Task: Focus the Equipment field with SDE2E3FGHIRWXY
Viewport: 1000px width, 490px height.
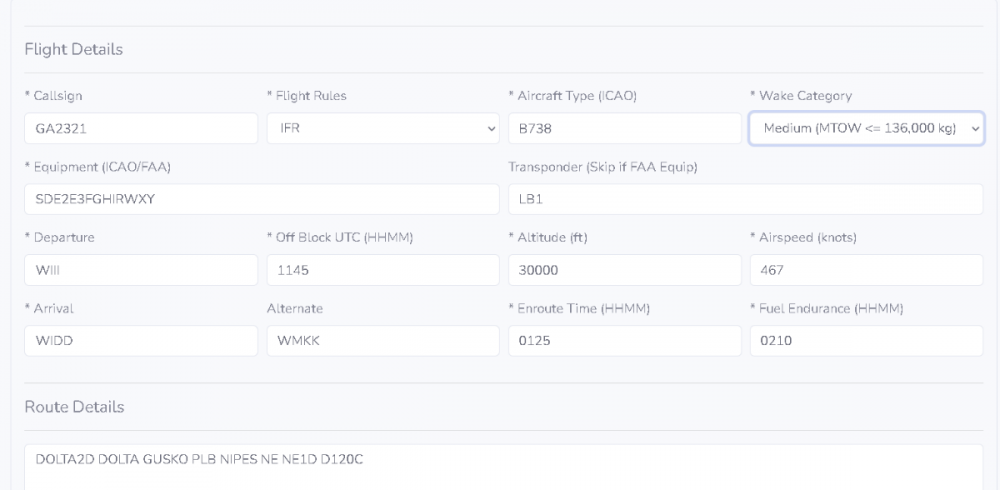Action: point(261,199)
